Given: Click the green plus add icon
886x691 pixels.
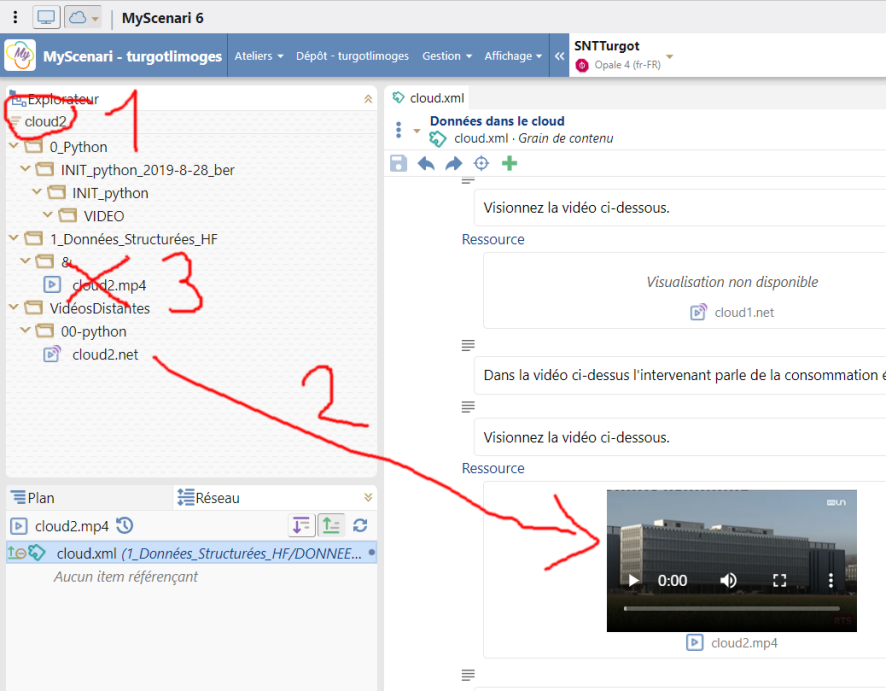Looking at the screenshot, I should pyautogui.click(x=510, y=164).
